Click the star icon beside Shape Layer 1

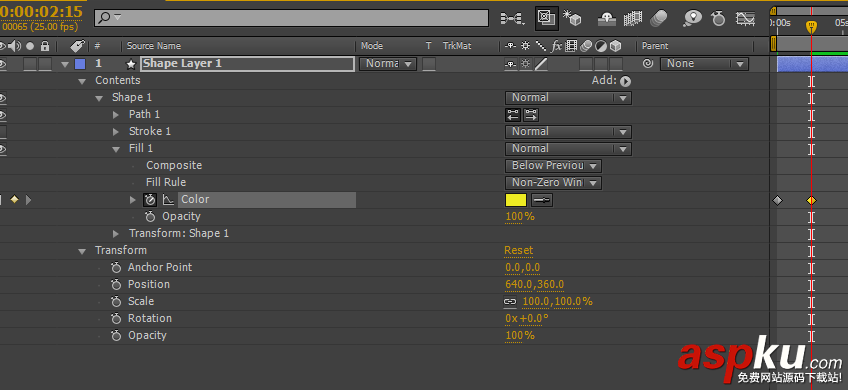point(131,64)
